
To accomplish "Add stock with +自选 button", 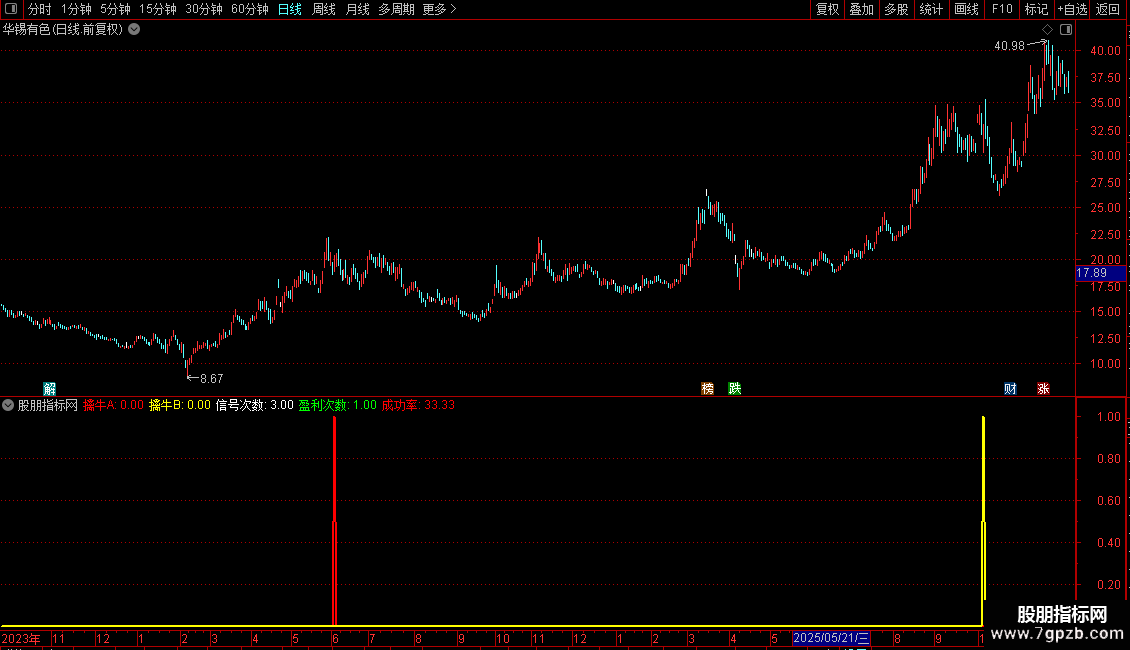I will click(1072, 9).
